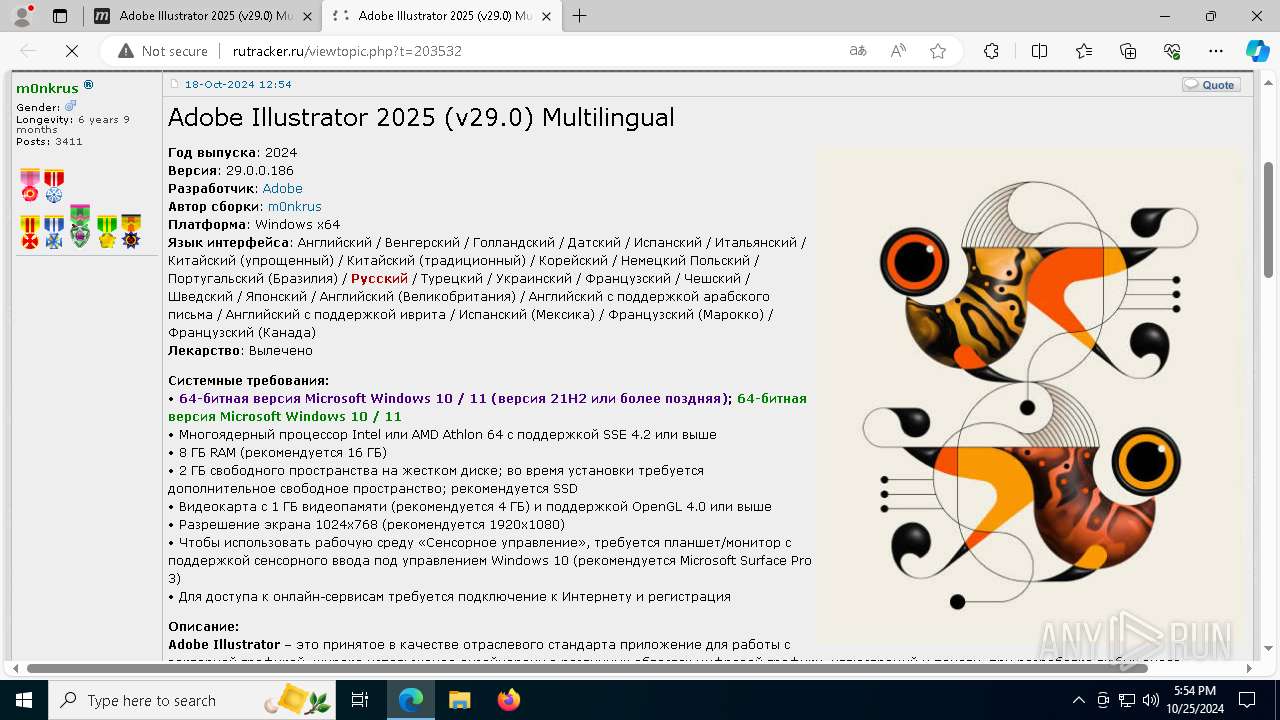Screen dimensions: 1280x720
Task: Open the 18-Oct-2024 12:54 post link
Action: pyautogui.click(x=238, y=85)
